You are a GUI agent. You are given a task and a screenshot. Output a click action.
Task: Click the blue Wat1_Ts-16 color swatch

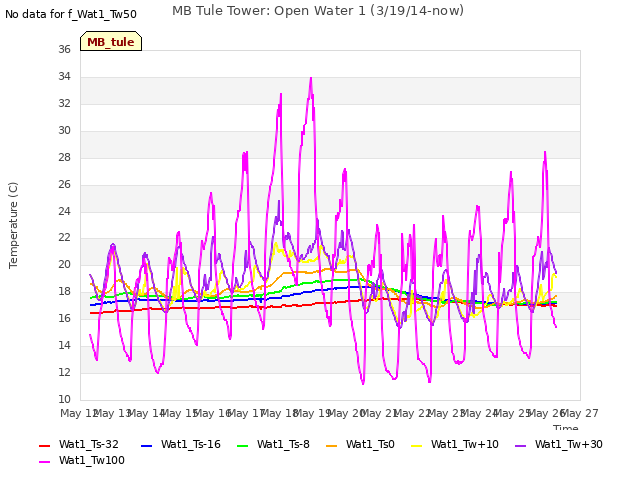[147, 446]
